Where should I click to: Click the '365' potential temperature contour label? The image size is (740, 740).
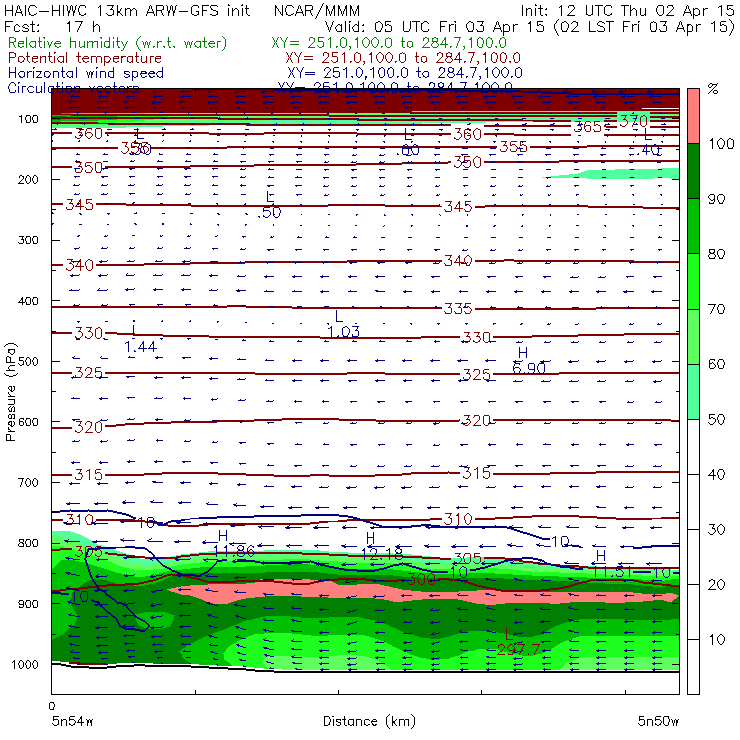[587, 127]
